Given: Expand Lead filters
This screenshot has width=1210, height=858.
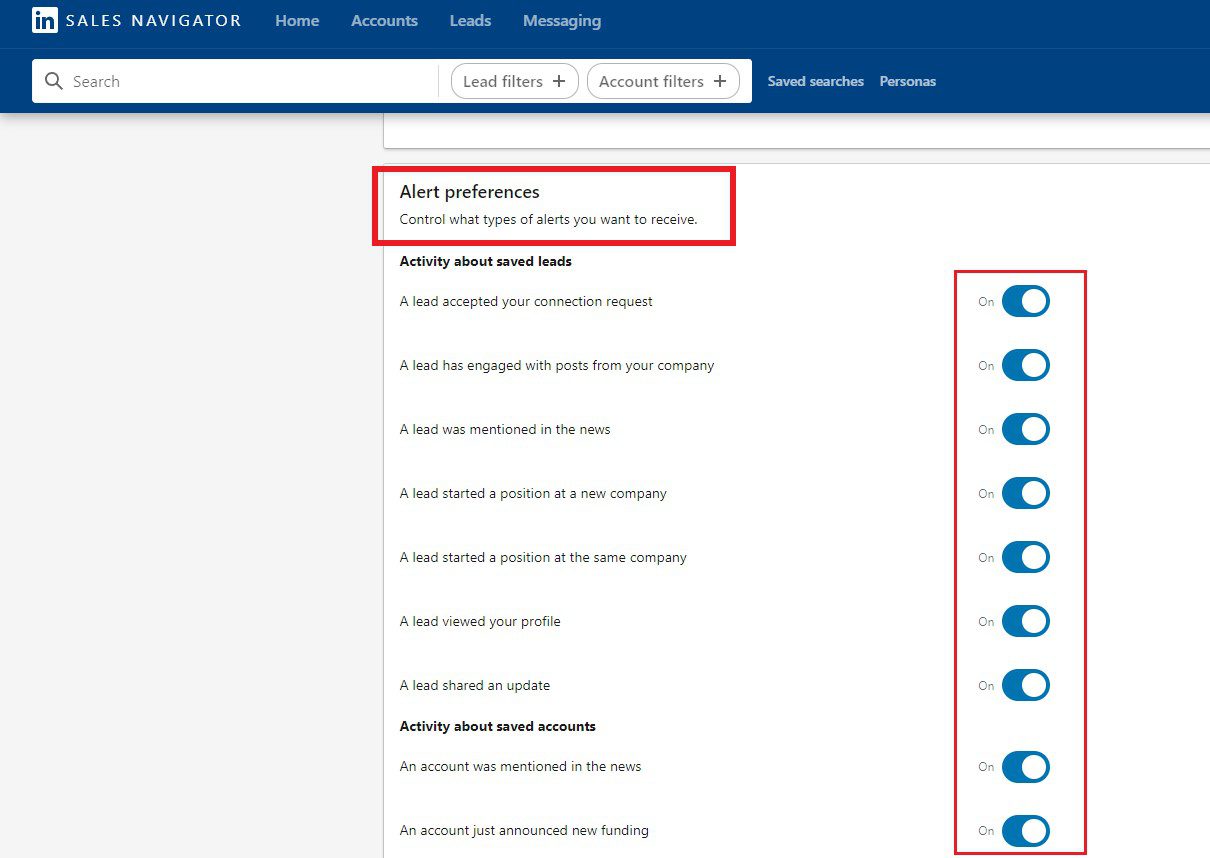Looking at the screenshot, I should (x=514, y=81).
